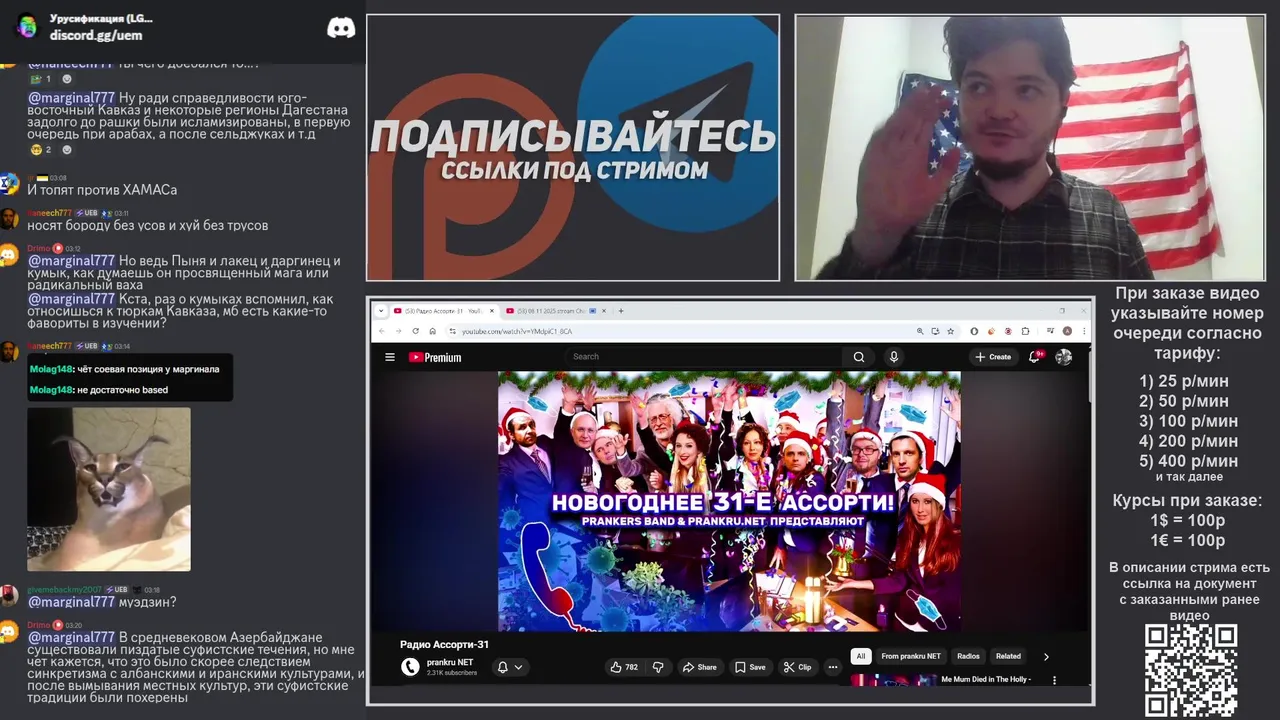Click the site info icon in address bar
Screen dimensions: 1280x720
pos(452,331)
